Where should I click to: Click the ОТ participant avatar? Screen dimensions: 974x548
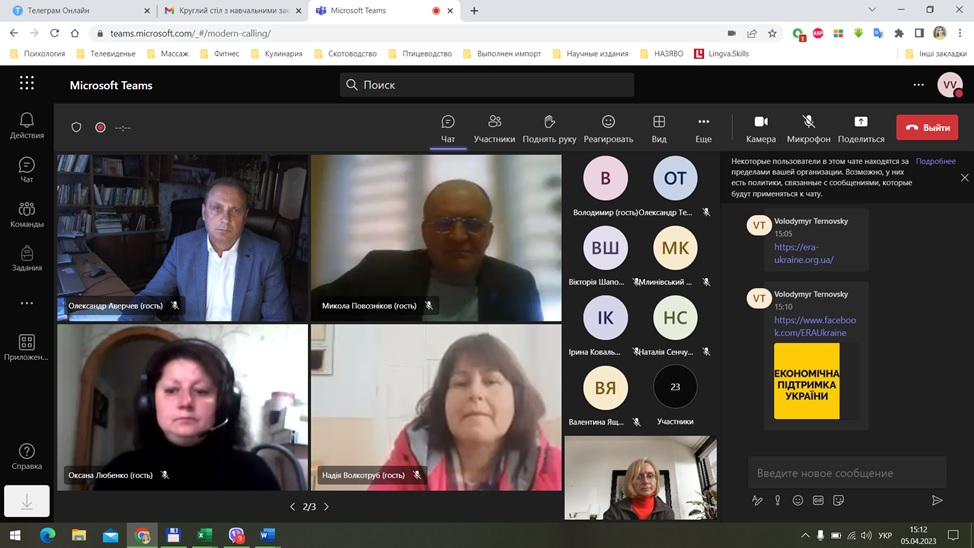pyautogui.click(x=675, y=178)
